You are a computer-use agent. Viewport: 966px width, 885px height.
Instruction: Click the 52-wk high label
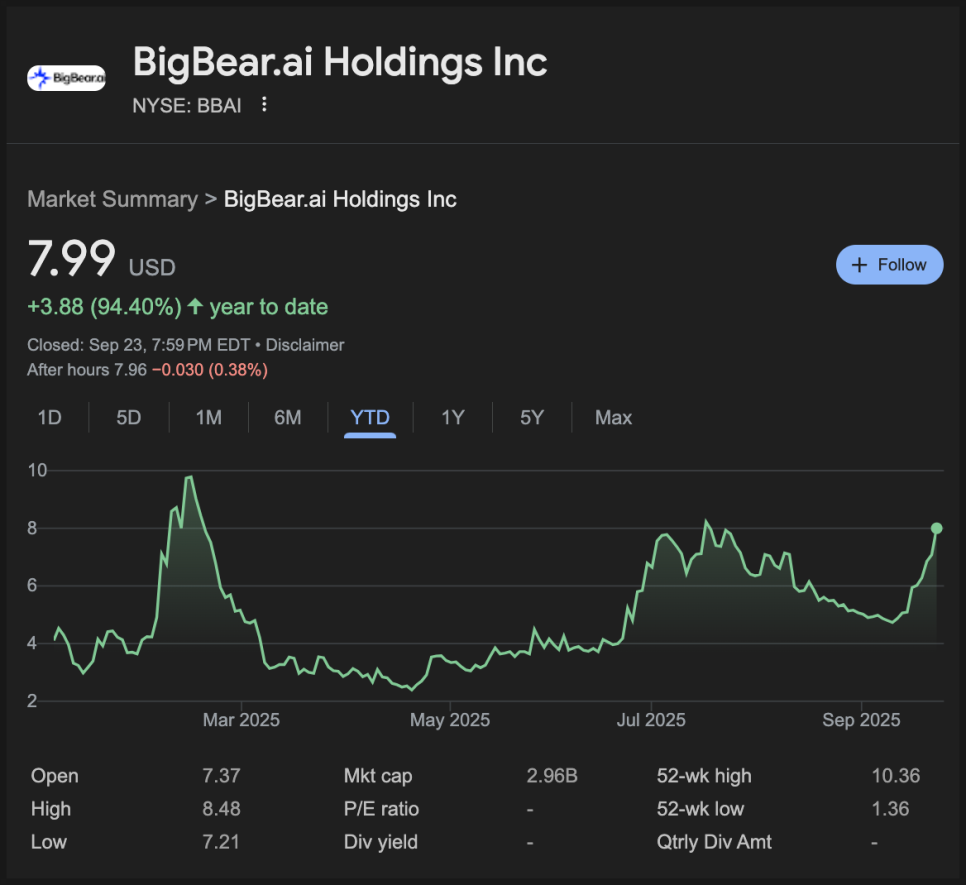(x=704, y=776)
